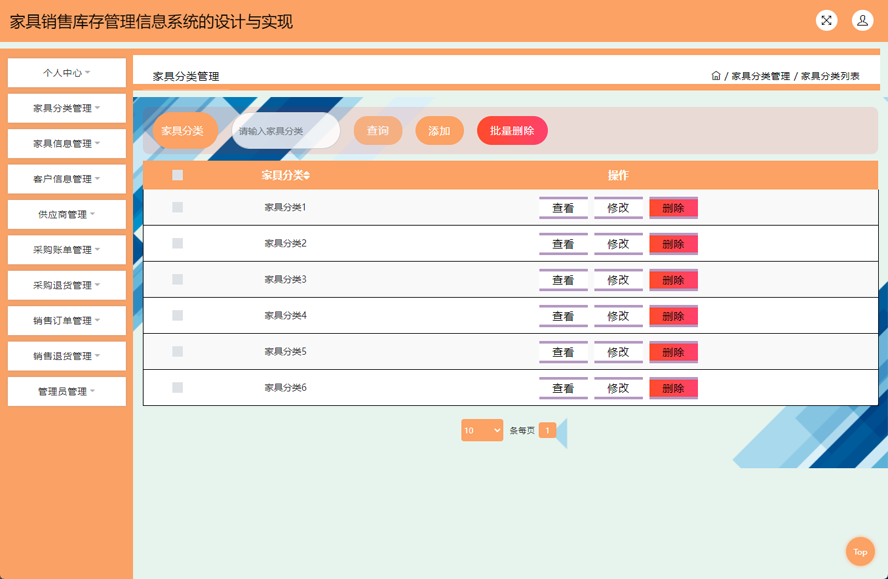Click 修改 for 家具分类2
Image resolution: width=888 pixels, height=579 pixels.
click(618, 244)
